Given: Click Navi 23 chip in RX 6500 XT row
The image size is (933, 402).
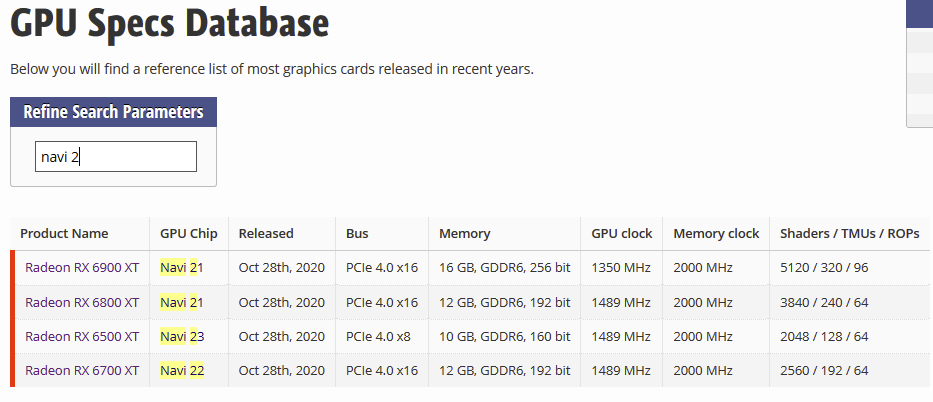Looking at the screenshot, I should point(182,337).
